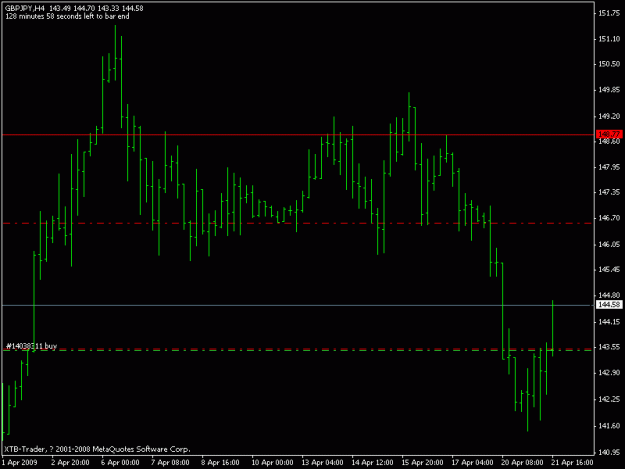The image size is (625, 469).
Task: Click the 147.35 price scale label
Action: [x=609, y=192]
